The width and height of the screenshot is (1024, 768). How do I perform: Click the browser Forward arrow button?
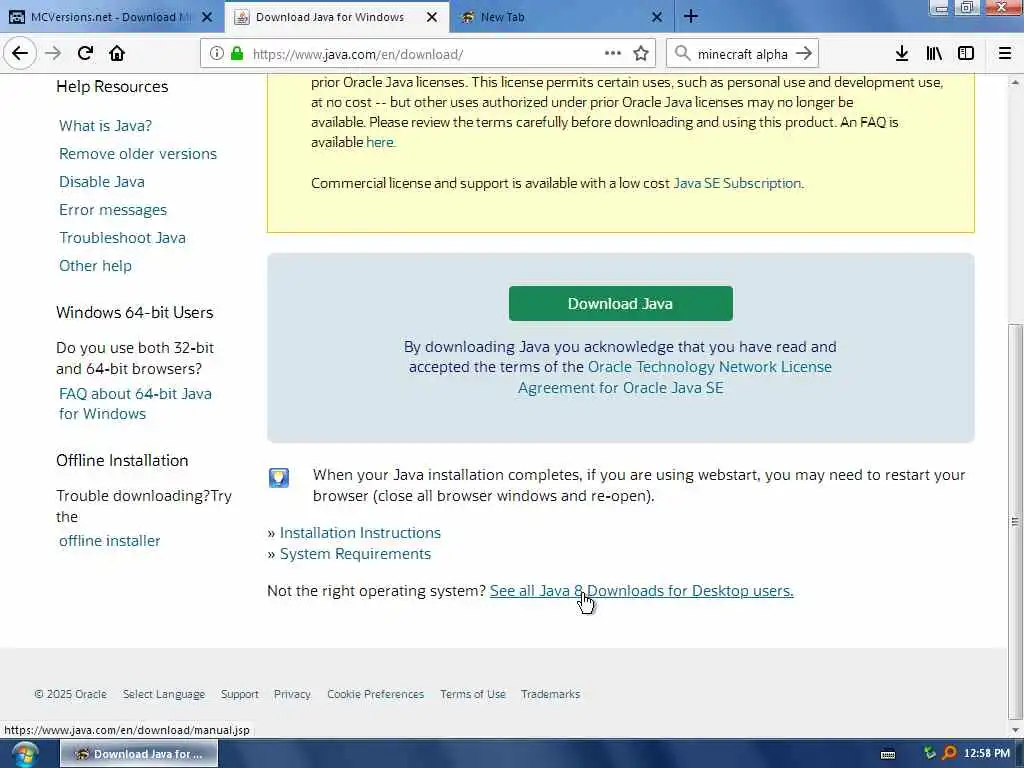(53, 54)
